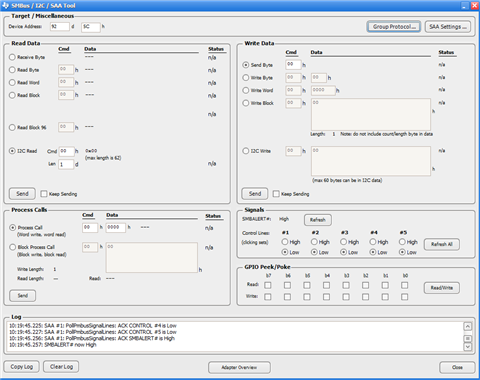This screenshot has height=380, width=480.
Task: Select the Block Process Call option
Action: 13,247
